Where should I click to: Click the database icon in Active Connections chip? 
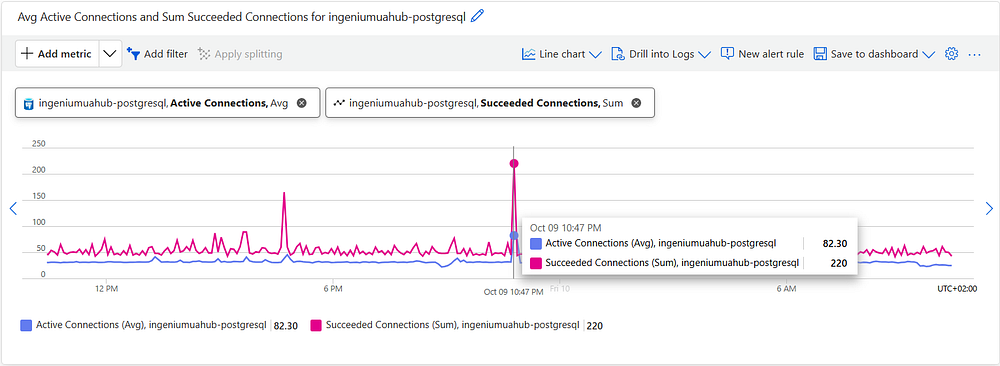(x=28, y=103)
